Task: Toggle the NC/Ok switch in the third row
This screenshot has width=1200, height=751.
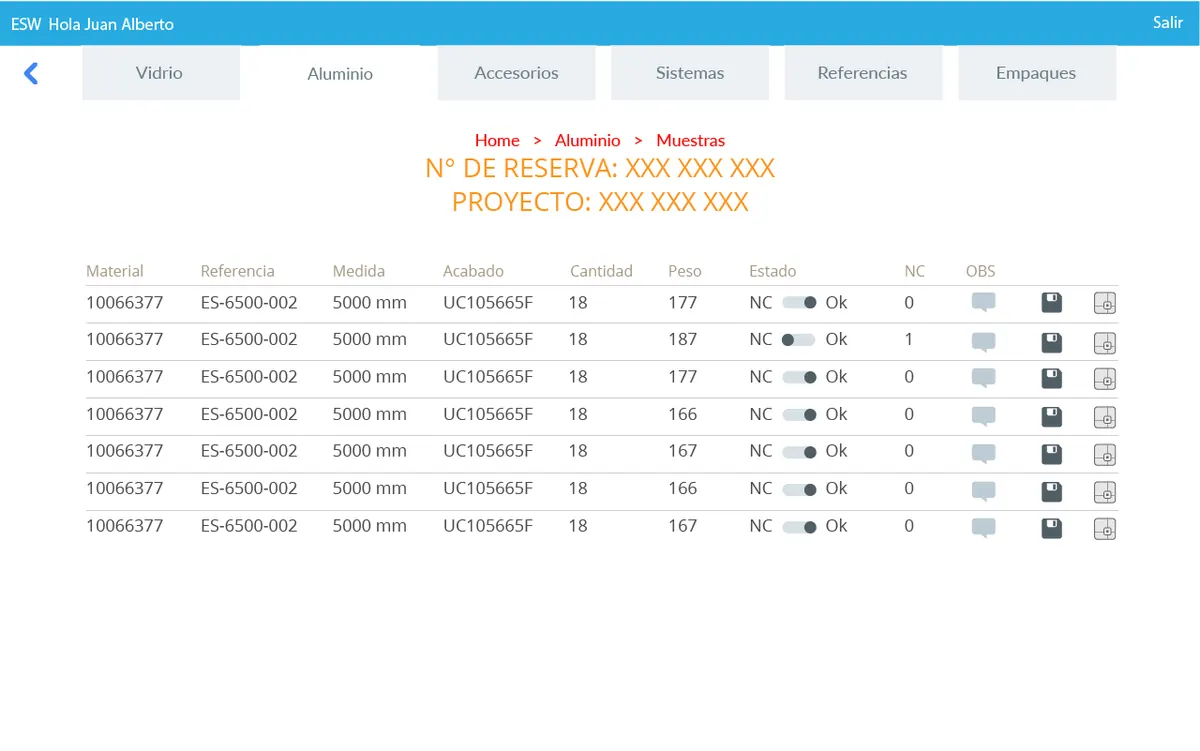Action: pos(799,377)
